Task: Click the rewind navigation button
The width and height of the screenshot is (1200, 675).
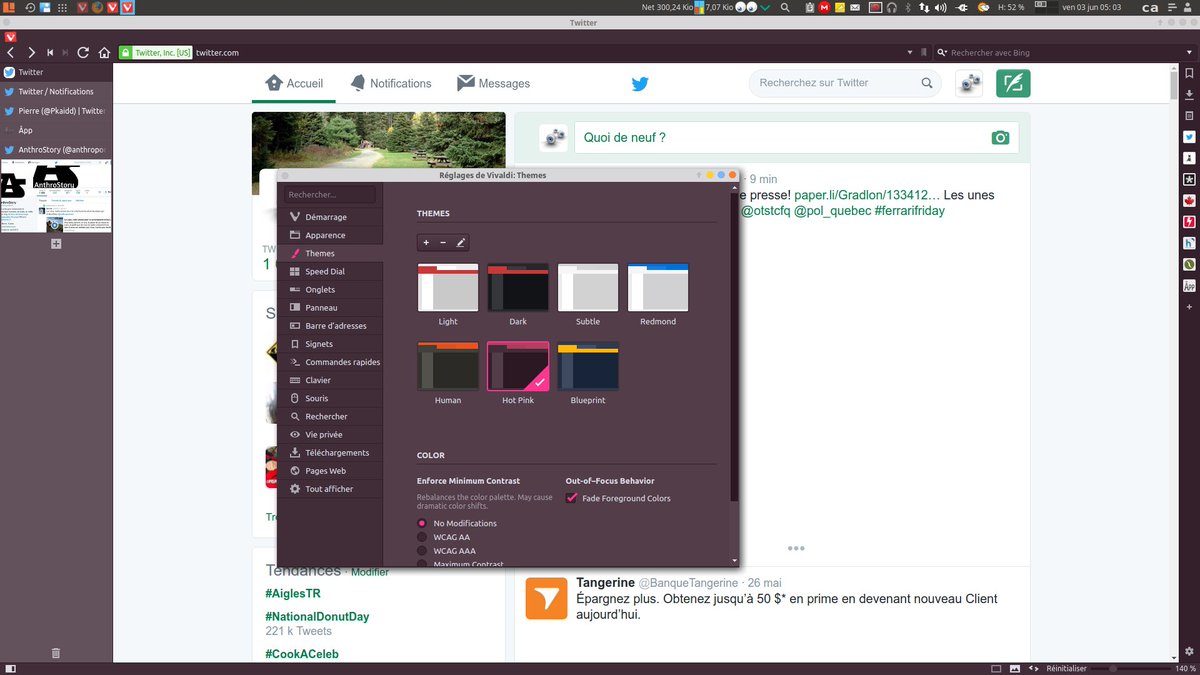Action: coord(50,52)
